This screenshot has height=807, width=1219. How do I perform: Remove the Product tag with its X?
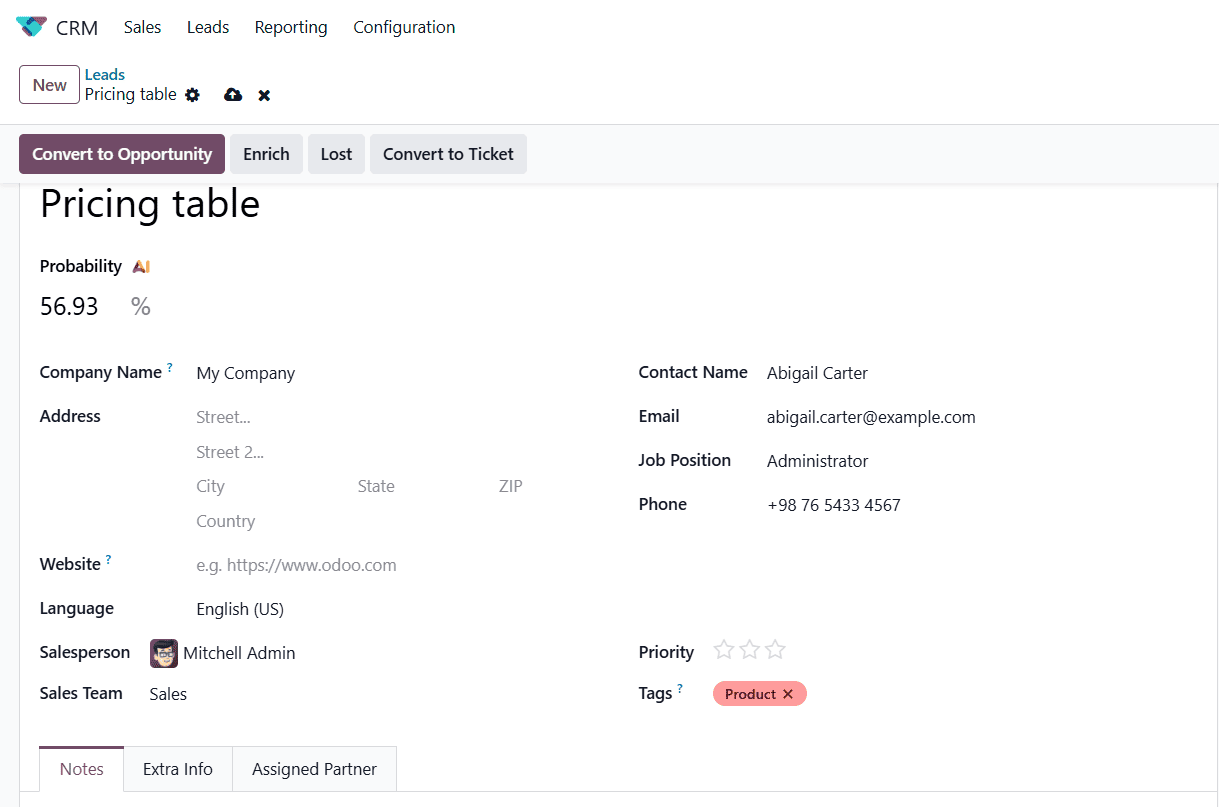pos(788,694)
